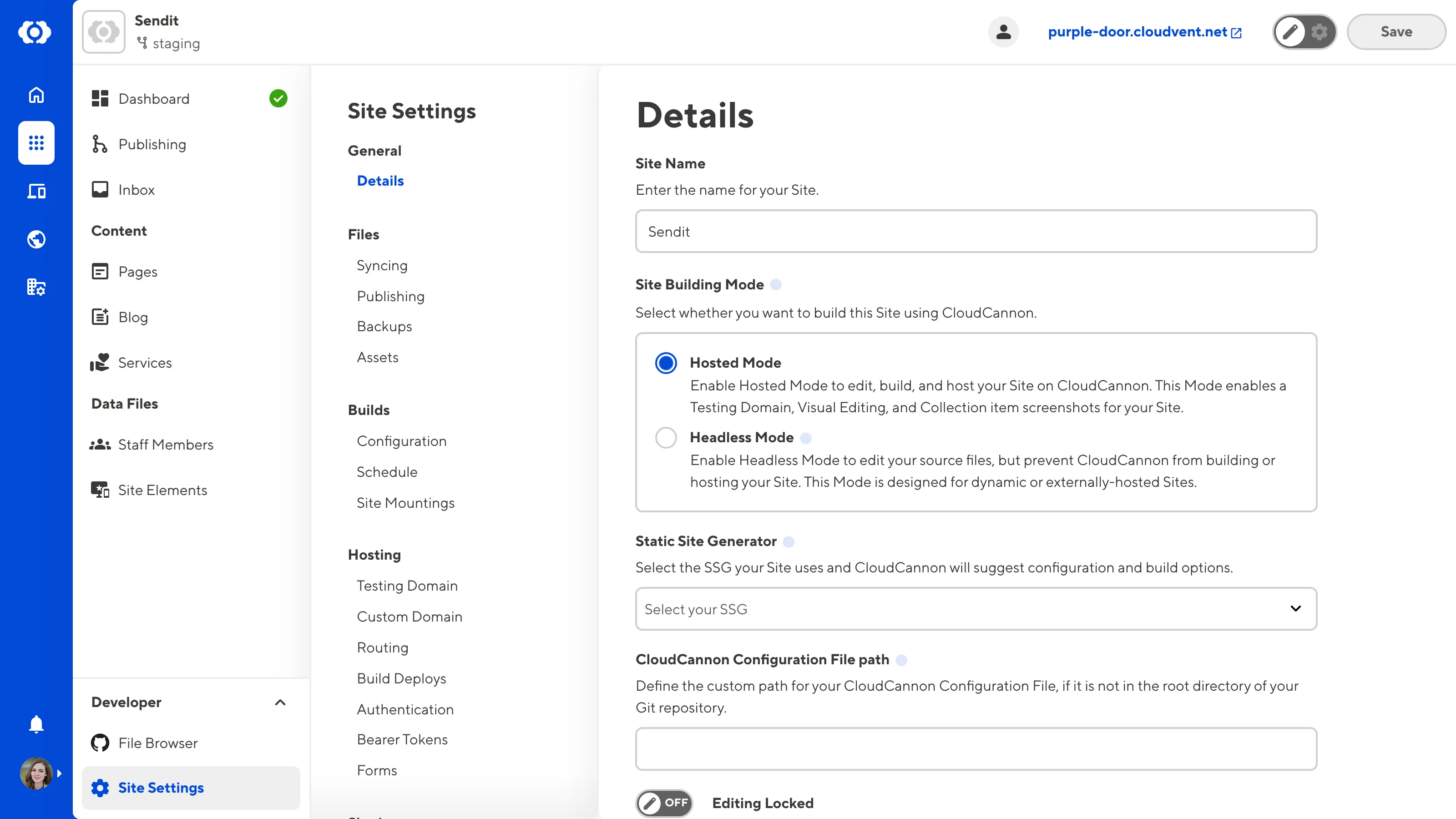Open the Home icon in the blue sidebar
Image resolution: width=1456 pixels, height=819 pixels.
(35, 95)
